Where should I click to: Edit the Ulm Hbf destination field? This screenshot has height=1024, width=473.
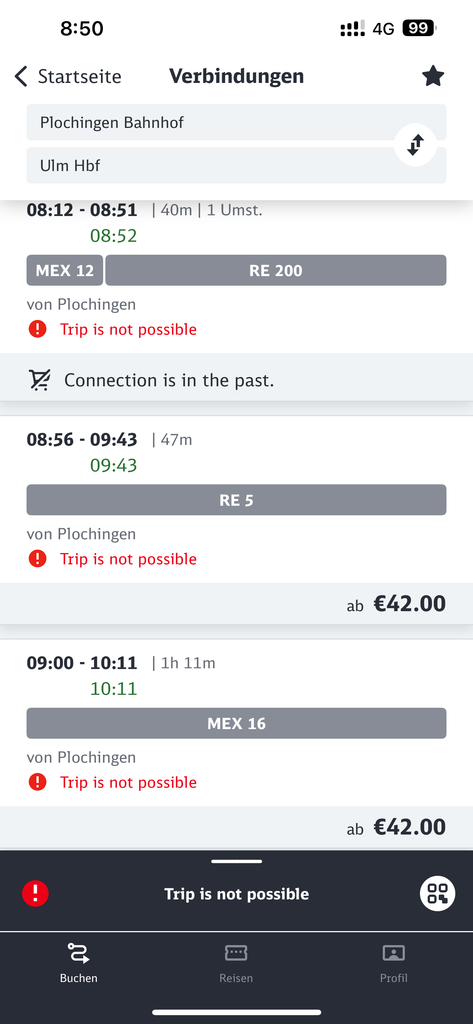pos(236,165)
